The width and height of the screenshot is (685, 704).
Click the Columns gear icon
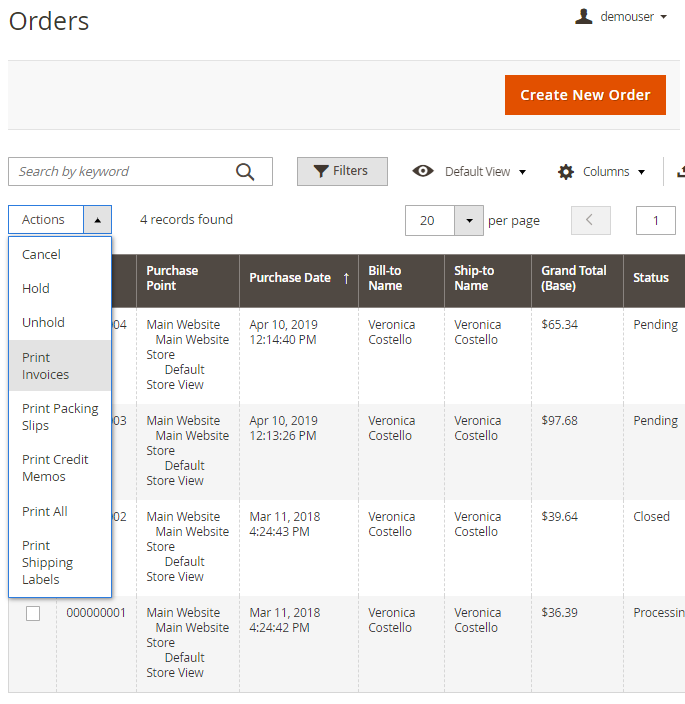click(x=566, y=172)
